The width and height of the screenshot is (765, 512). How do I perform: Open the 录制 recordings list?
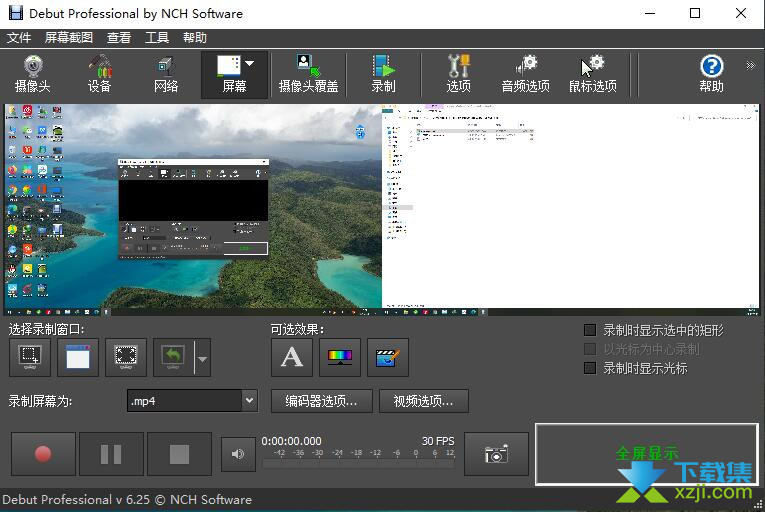(x=383, y=75)
